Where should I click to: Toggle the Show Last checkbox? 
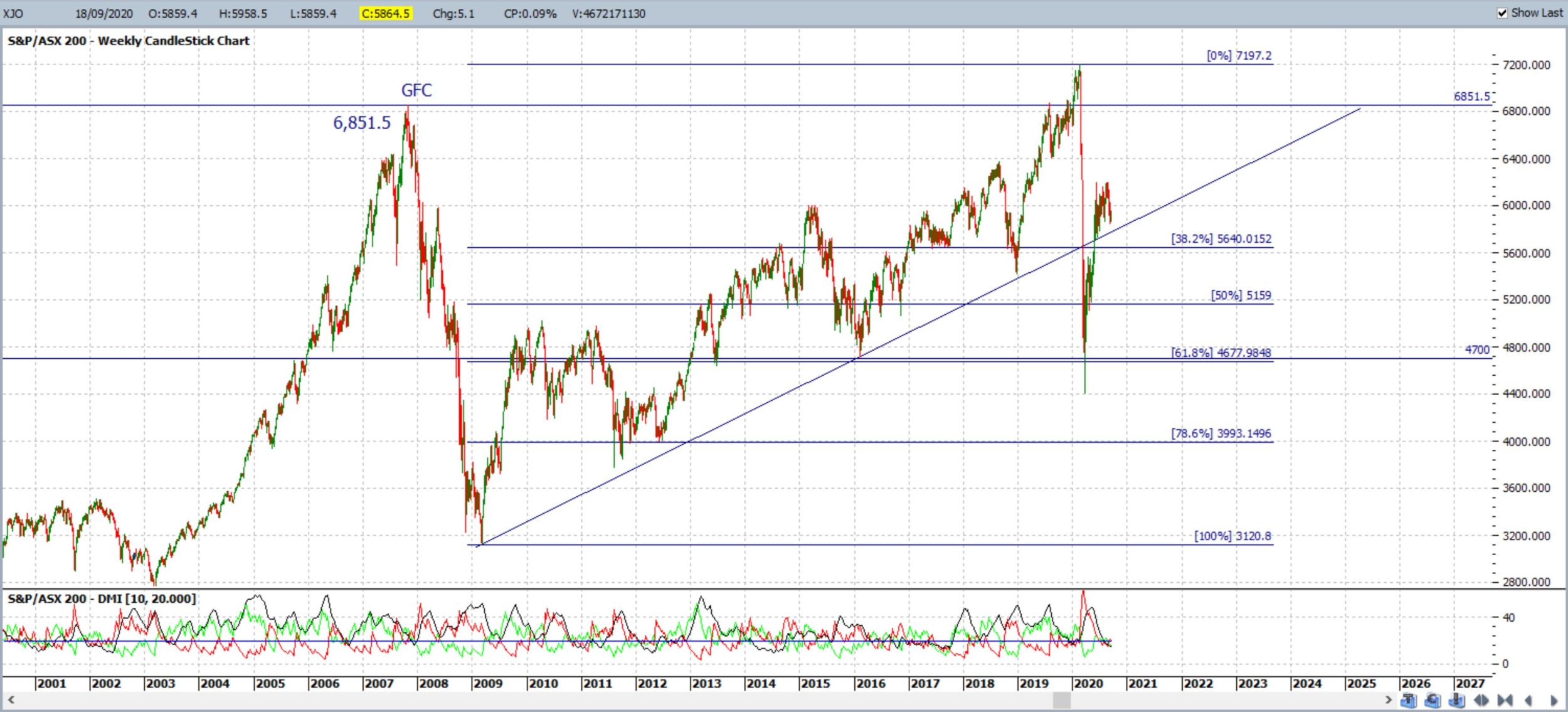pos(1502,13)
